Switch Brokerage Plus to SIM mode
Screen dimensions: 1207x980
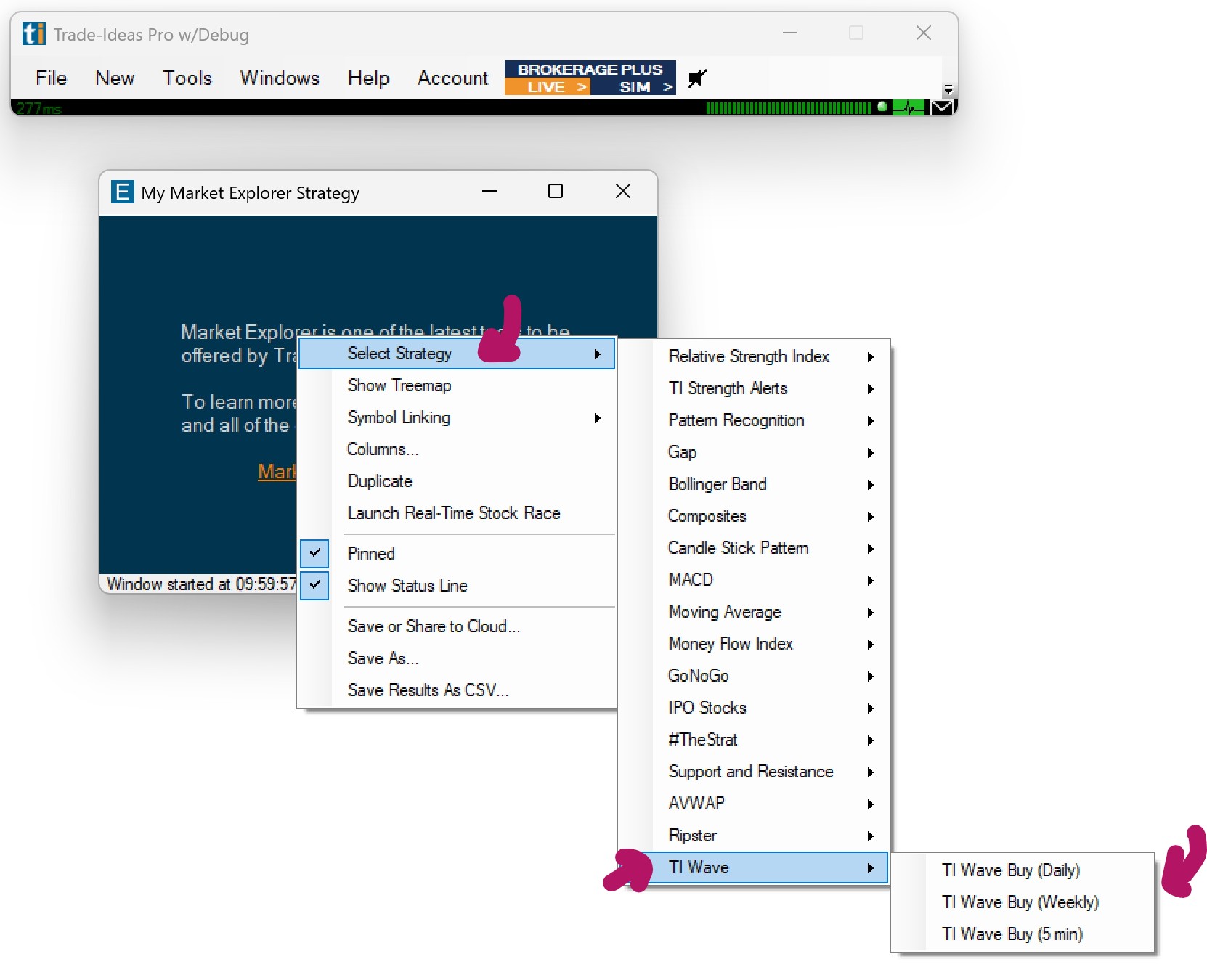tap(635, 87)
